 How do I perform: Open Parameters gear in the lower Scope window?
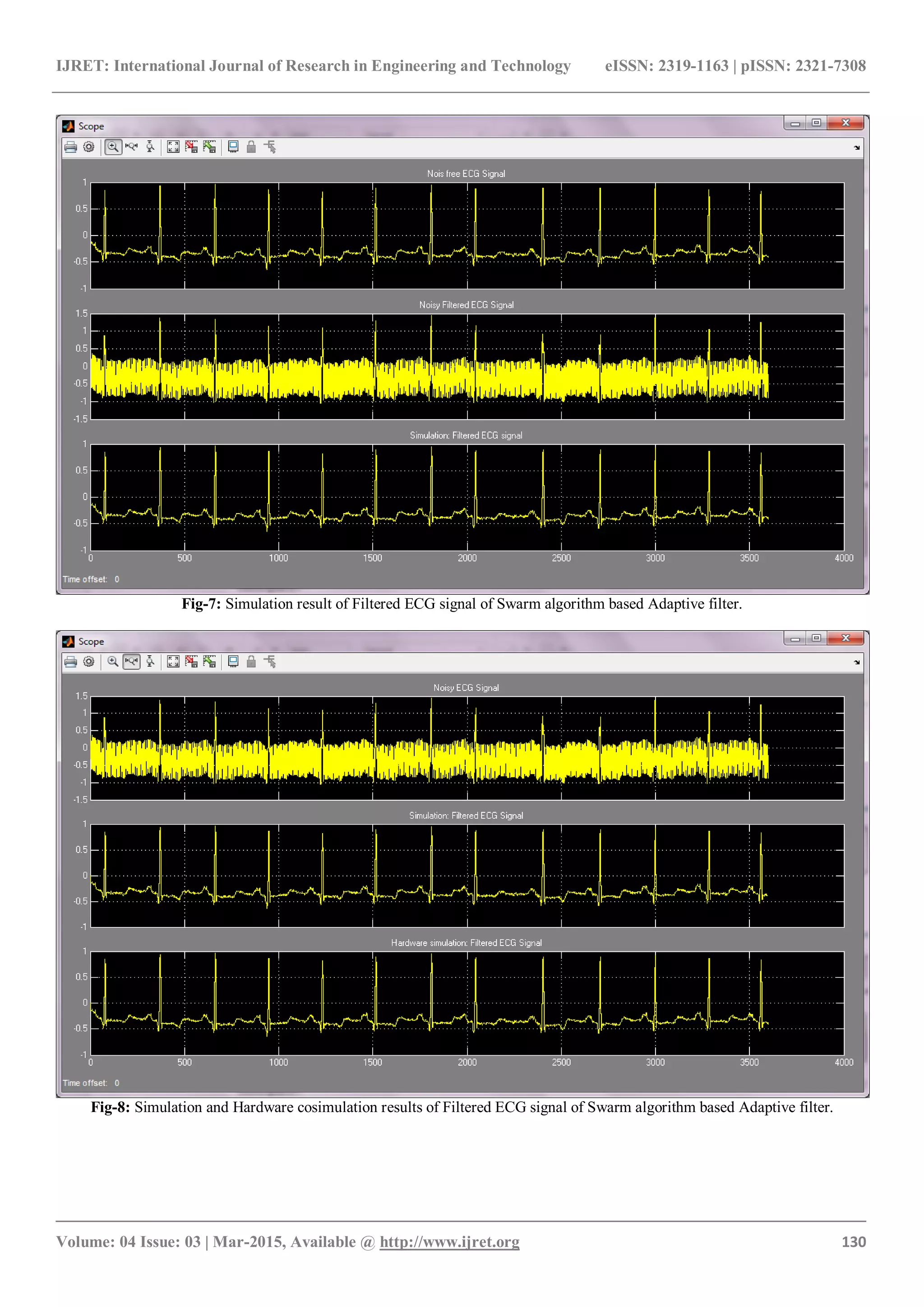tap(89, 662)
